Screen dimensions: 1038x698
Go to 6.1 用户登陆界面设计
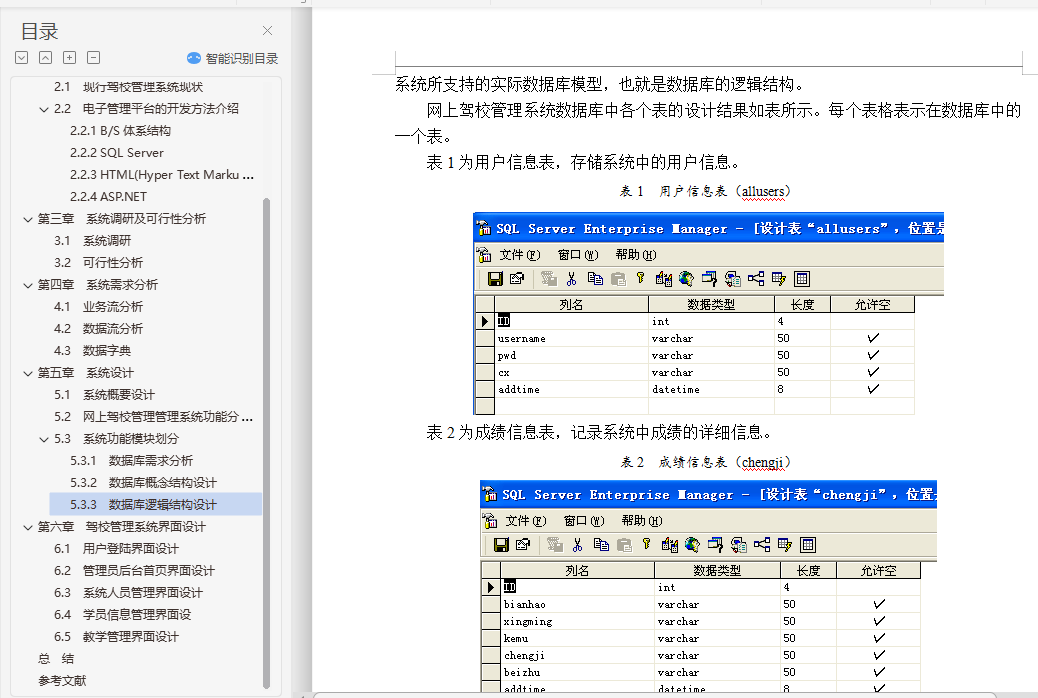[117, 548]
